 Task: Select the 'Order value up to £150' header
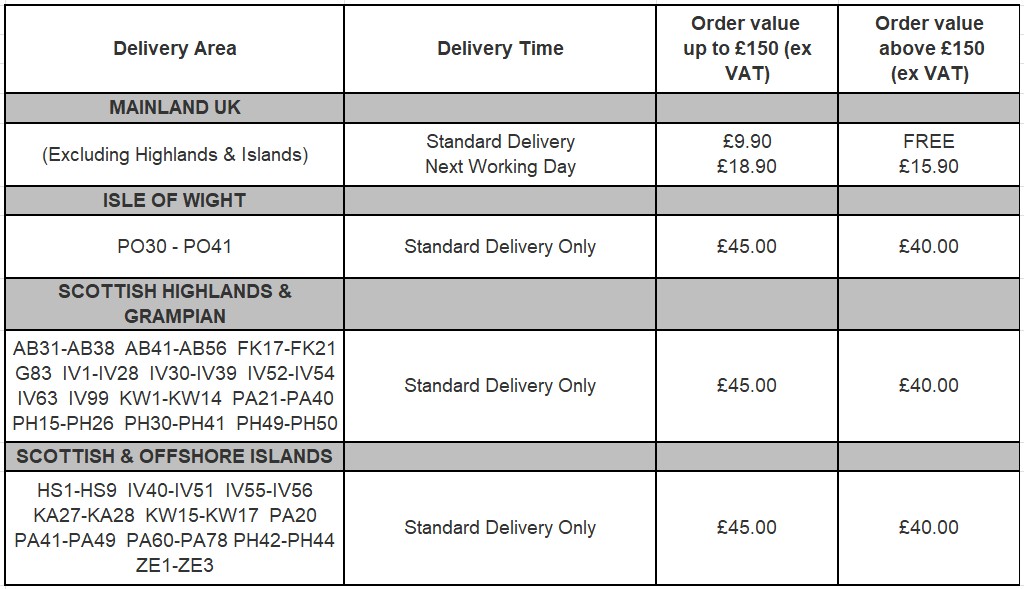pos(747,49)
